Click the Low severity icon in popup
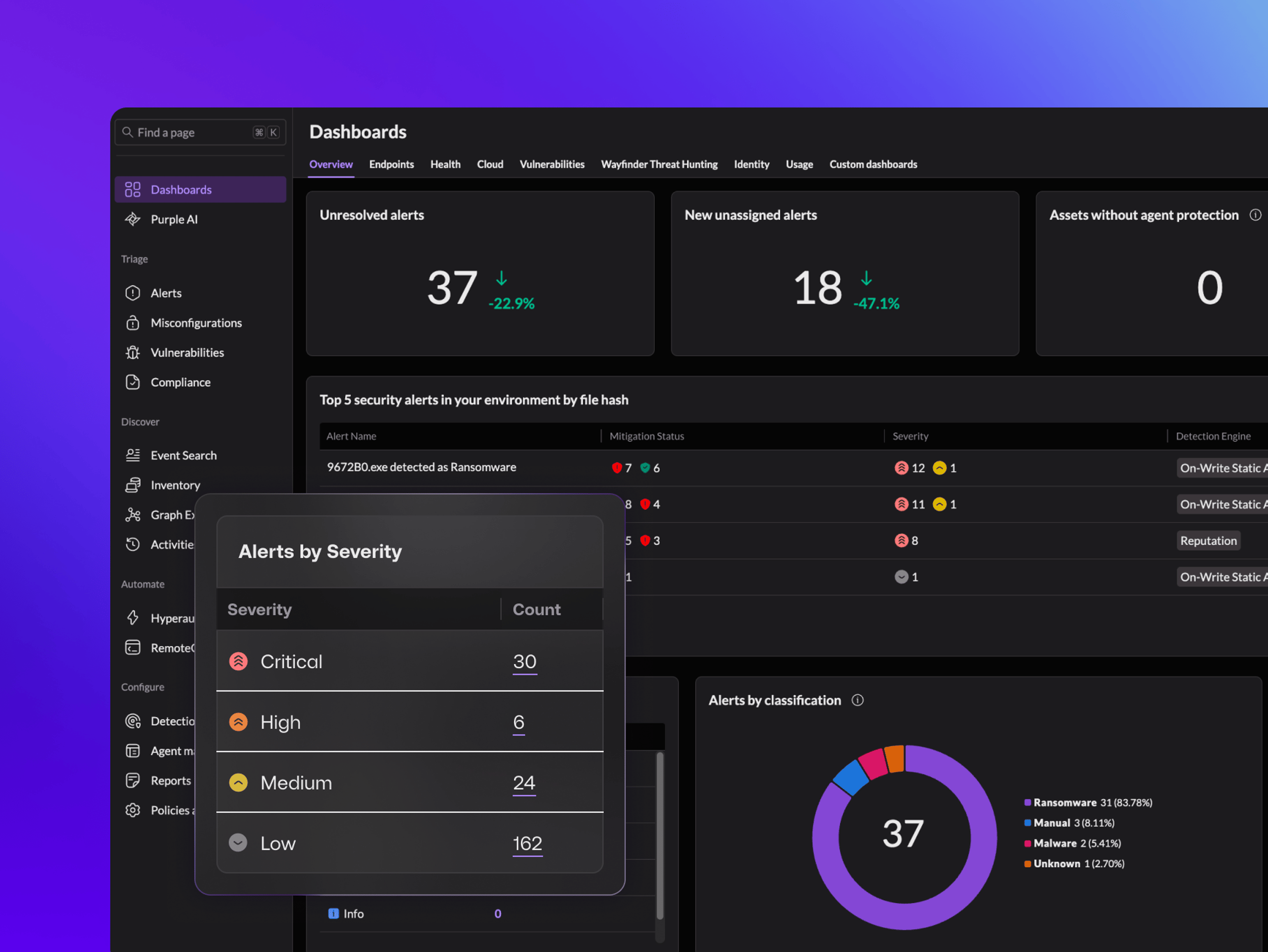The width and height of the screenshot is (1268, 952). (238, 844)
